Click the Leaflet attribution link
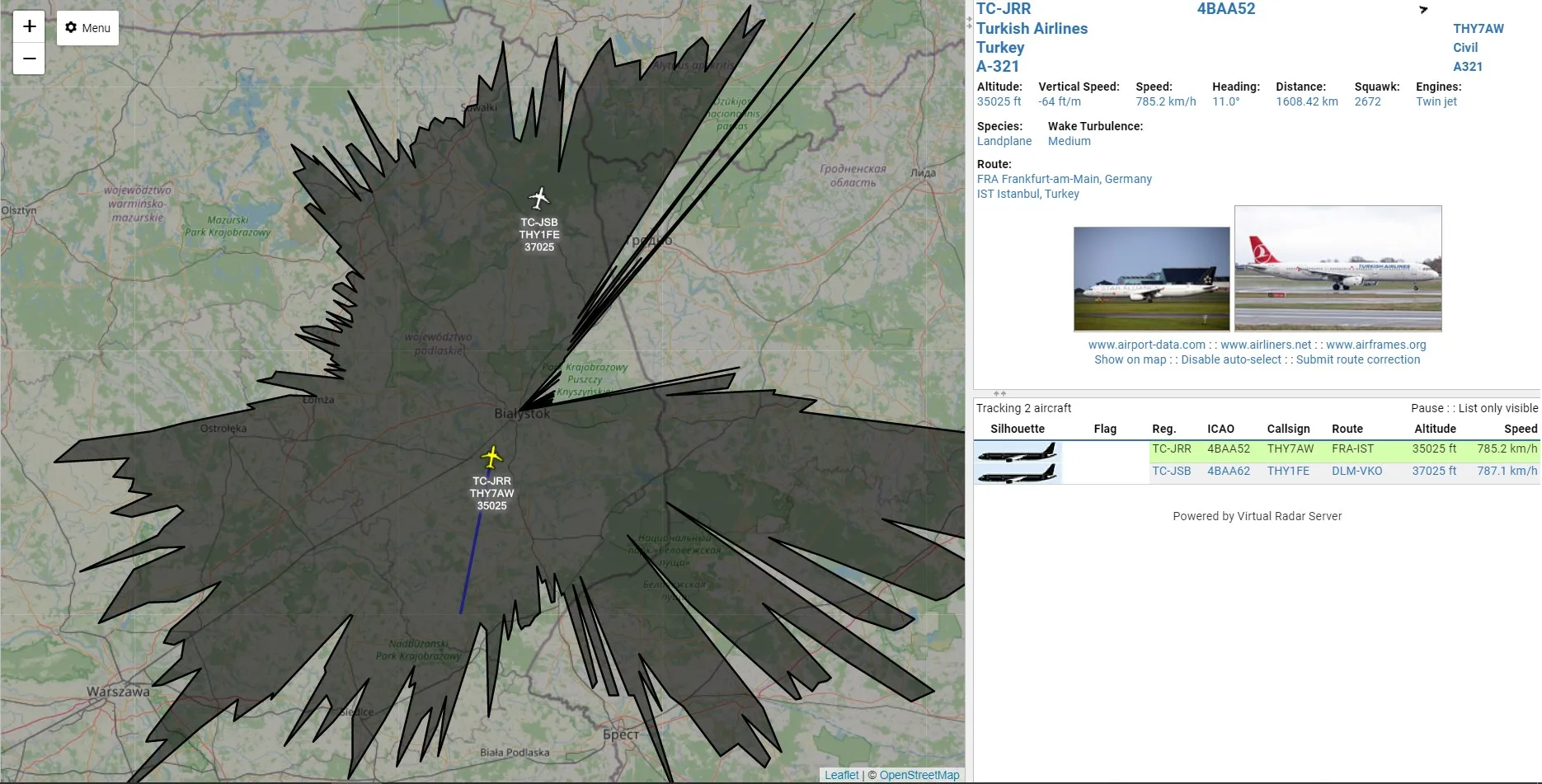 click(841, 775)
